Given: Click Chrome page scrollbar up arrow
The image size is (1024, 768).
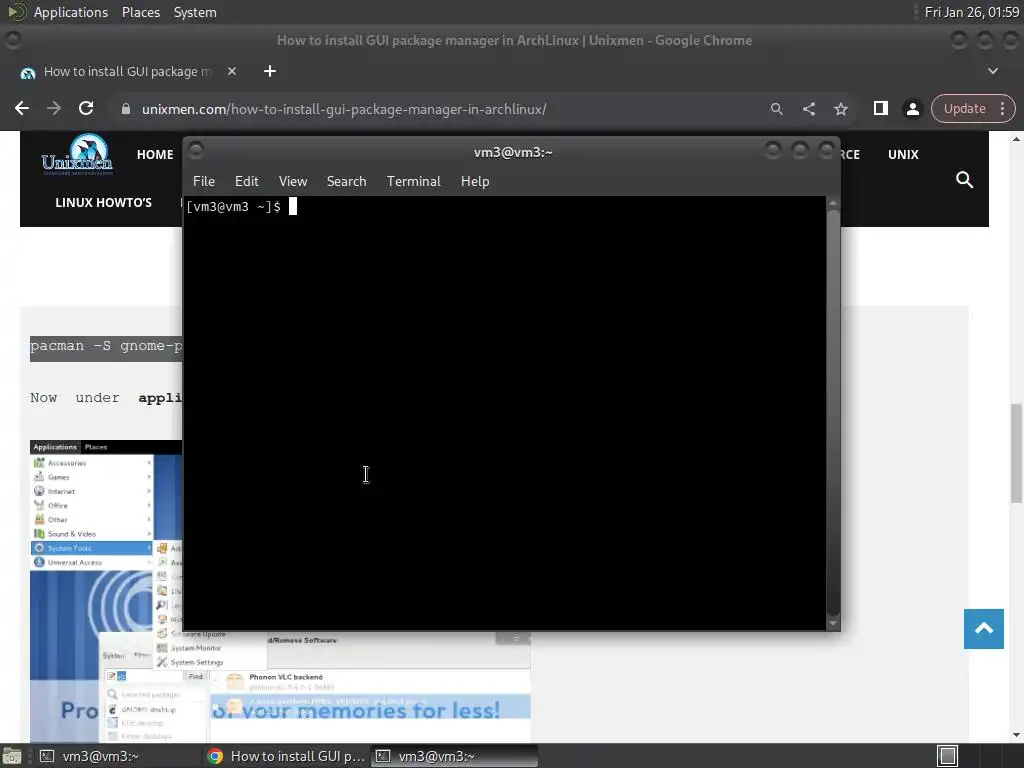Looking at the screenshot, I should [x=1016, y=138].
